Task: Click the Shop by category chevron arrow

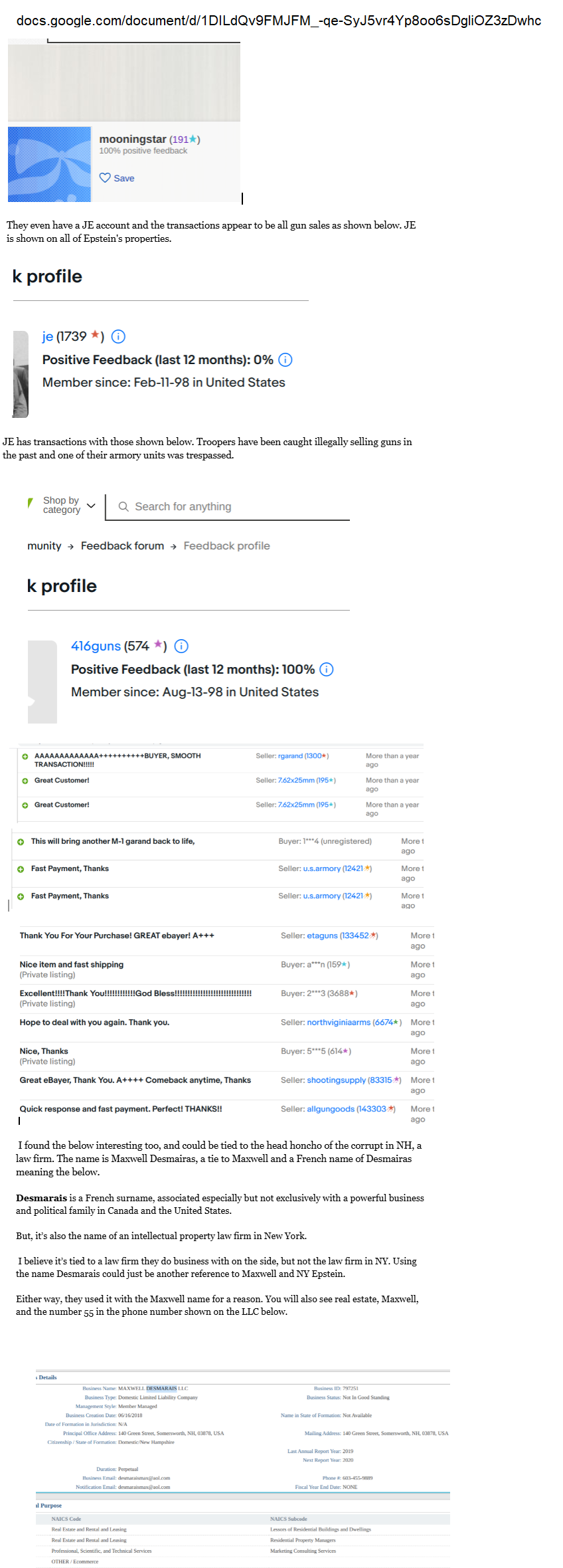Action: pos(91,506)
